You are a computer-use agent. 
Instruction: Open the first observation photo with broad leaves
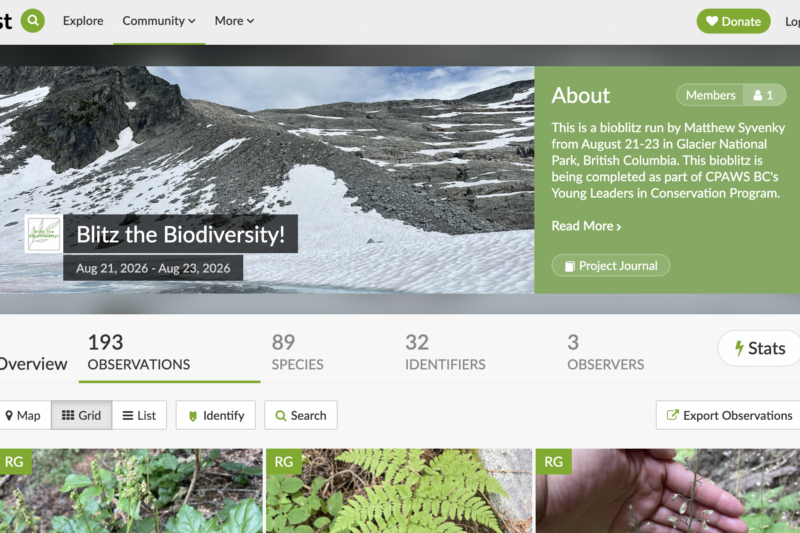pos(131,491)
